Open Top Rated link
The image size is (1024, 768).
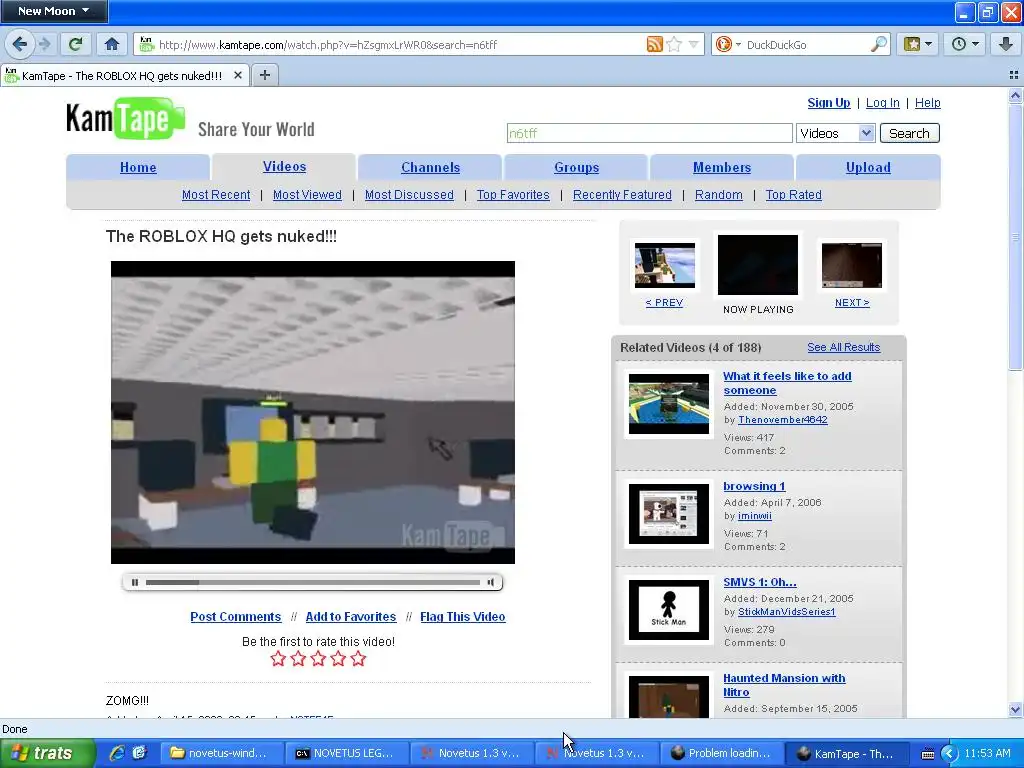[x=793, y=195]
